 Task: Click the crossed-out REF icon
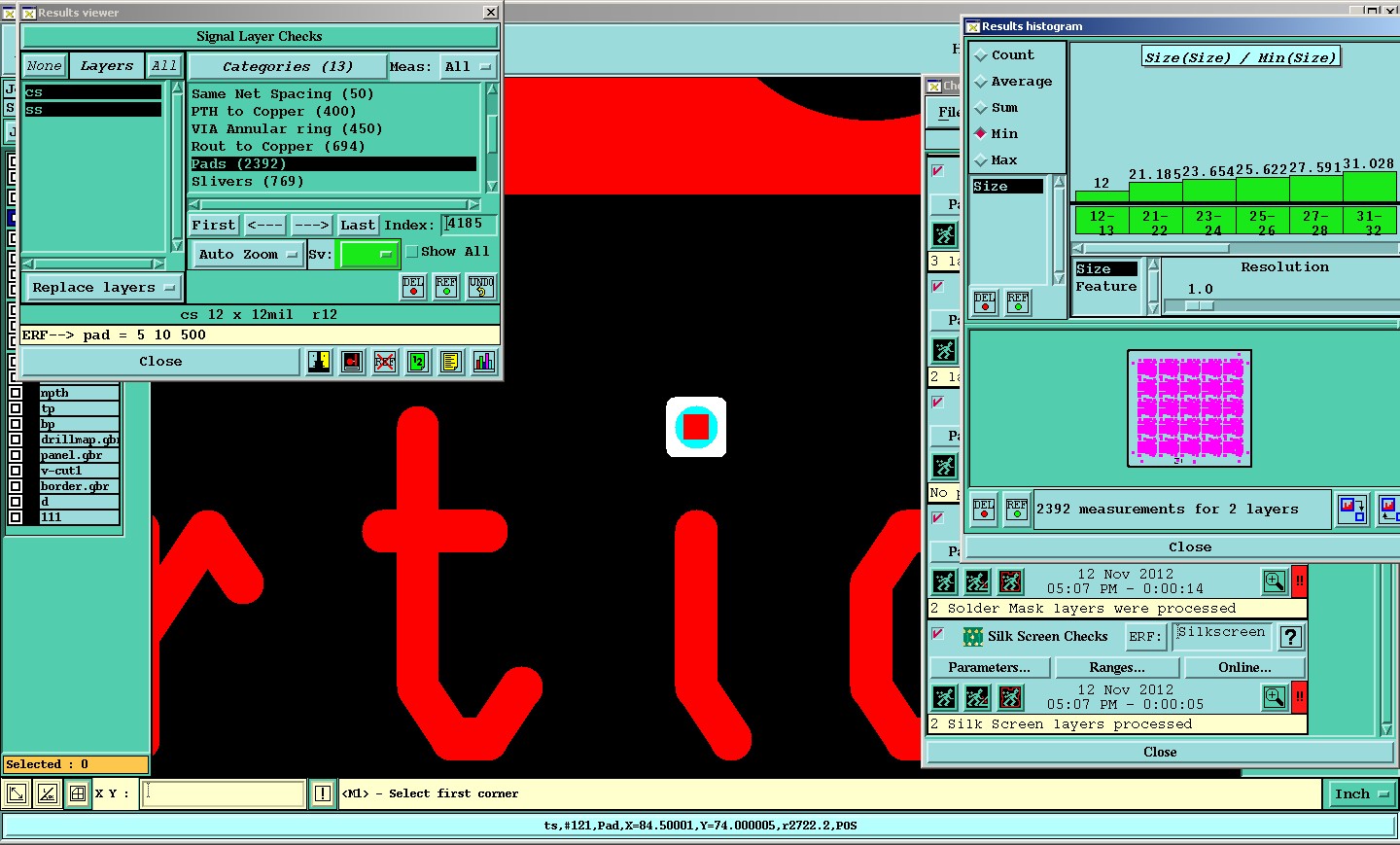click(x=385, y=362)
